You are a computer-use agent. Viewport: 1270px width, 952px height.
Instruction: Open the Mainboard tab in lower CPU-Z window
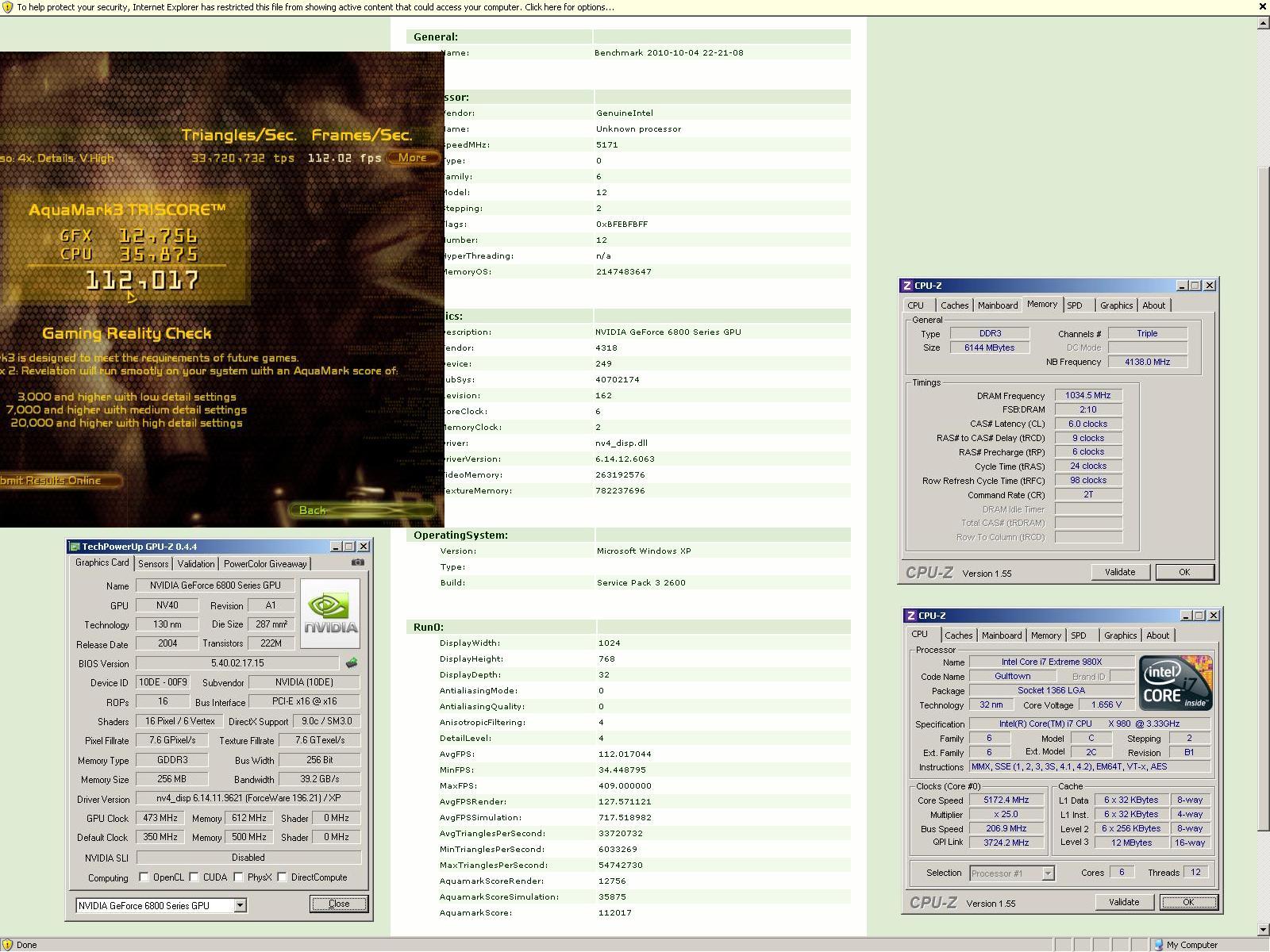coord(1002,635)
